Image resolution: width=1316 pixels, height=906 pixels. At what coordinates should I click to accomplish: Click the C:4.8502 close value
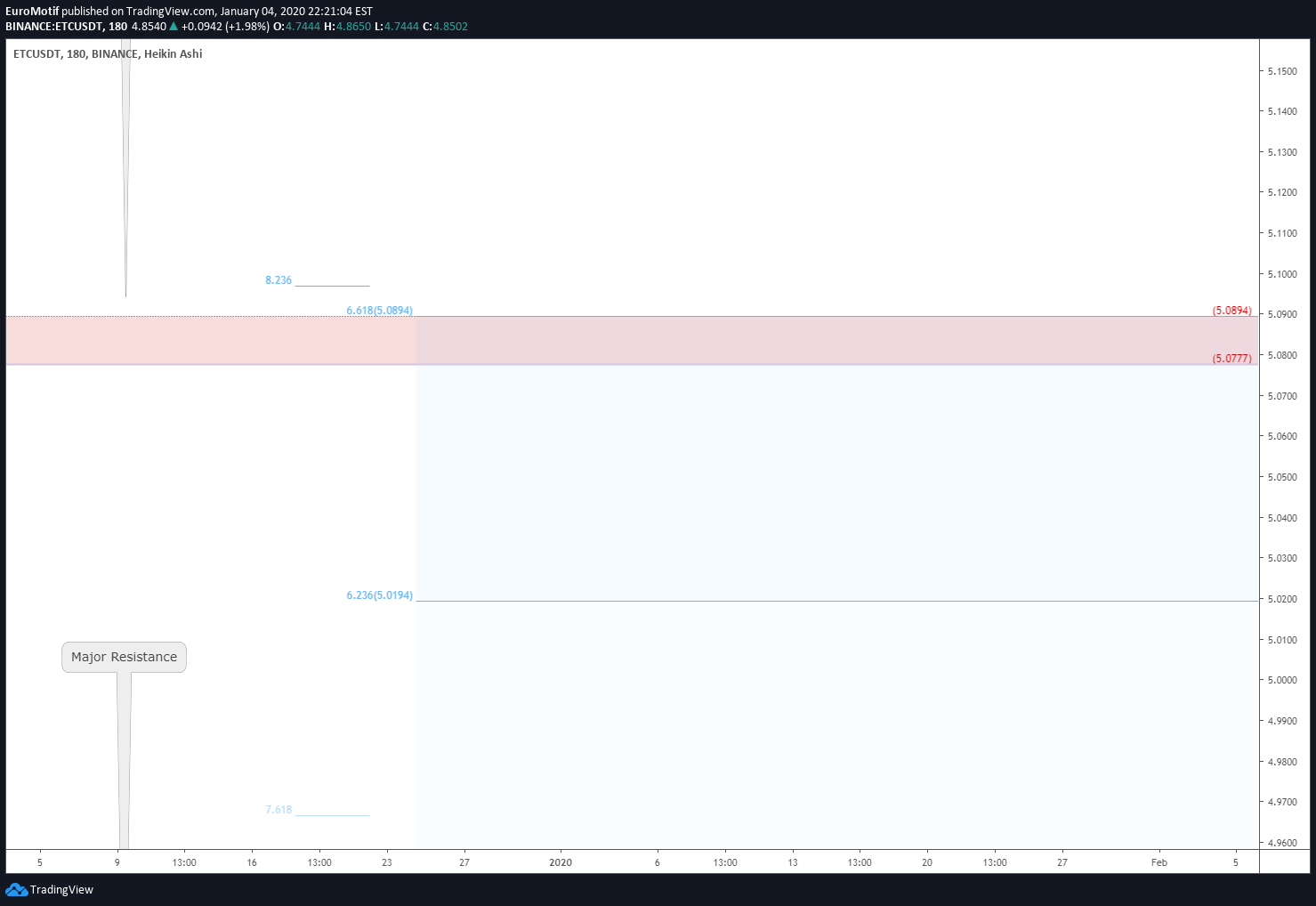click(445, 27)
